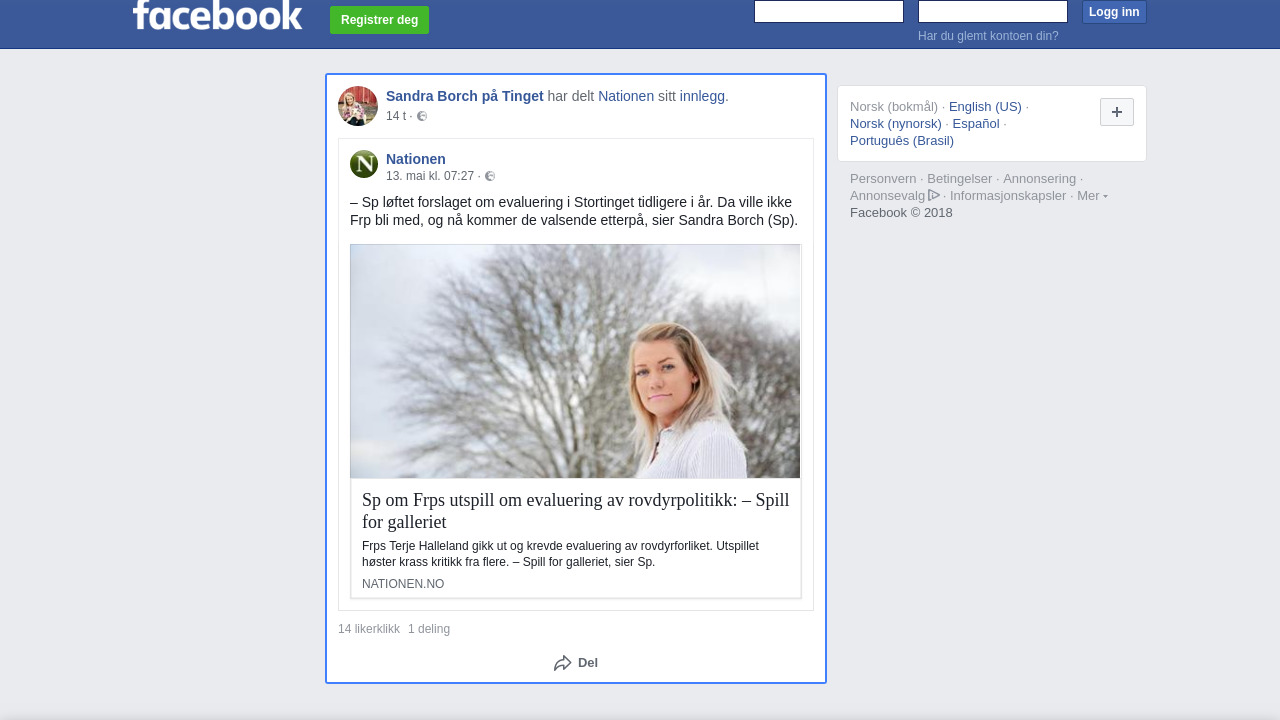
Task: Switch language to Português (Brasil)
Action: point(902,141)
